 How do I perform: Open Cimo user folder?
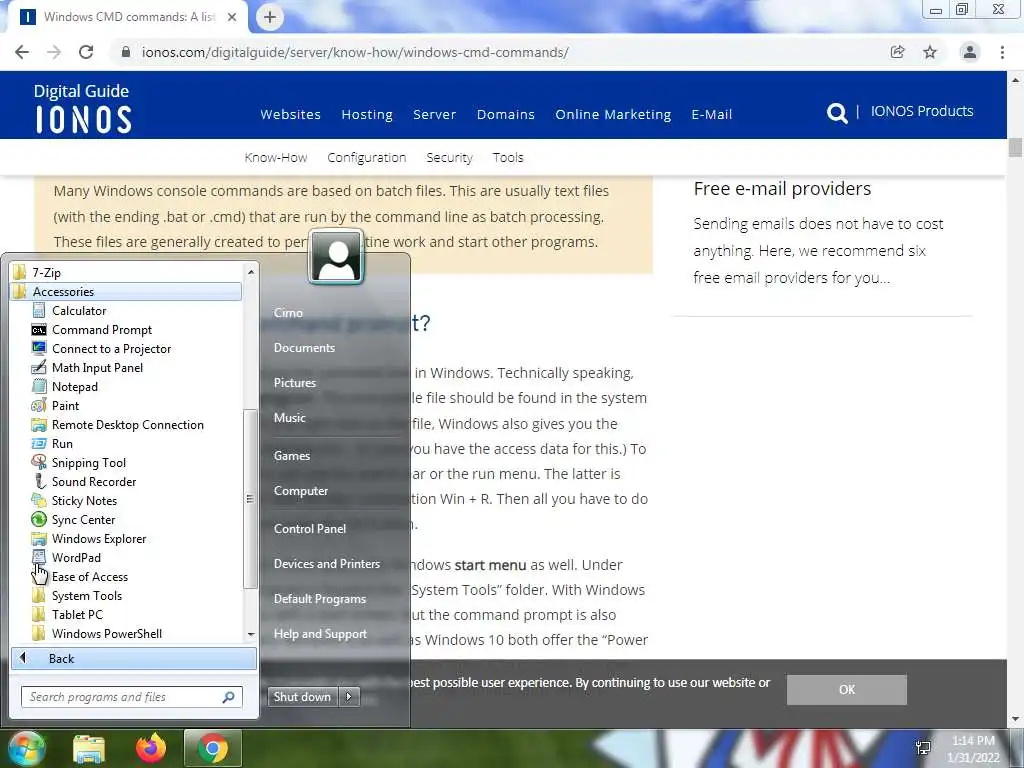tap(288, 313)
